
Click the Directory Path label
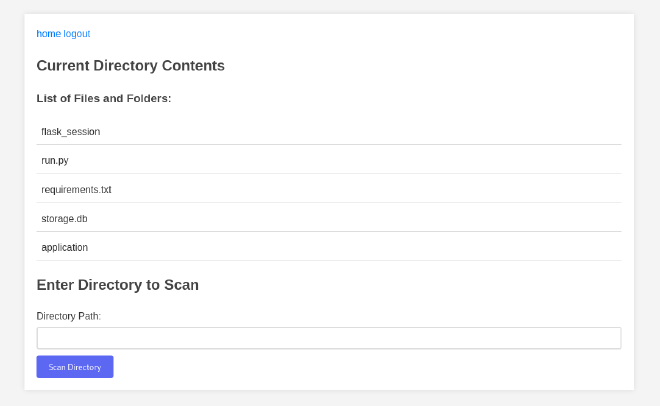(69, 316)
